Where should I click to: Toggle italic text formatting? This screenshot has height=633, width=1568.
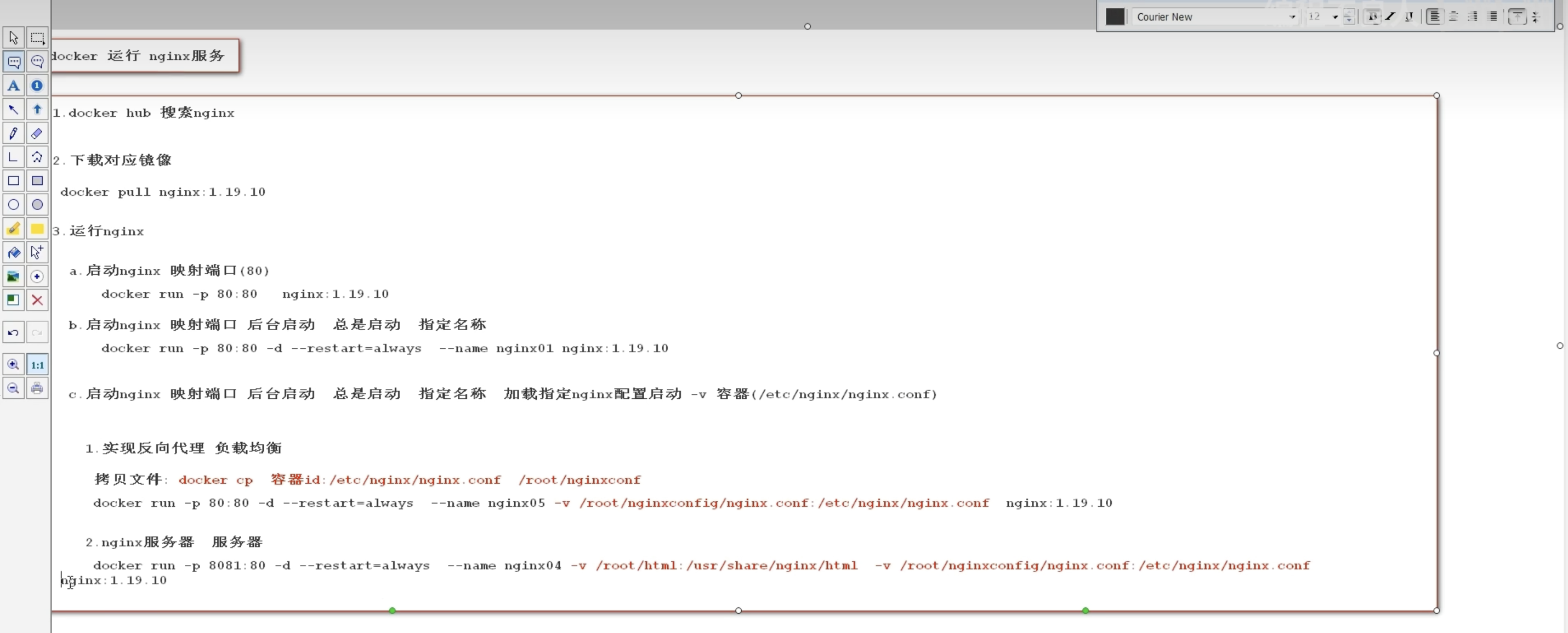[1390, 16]
